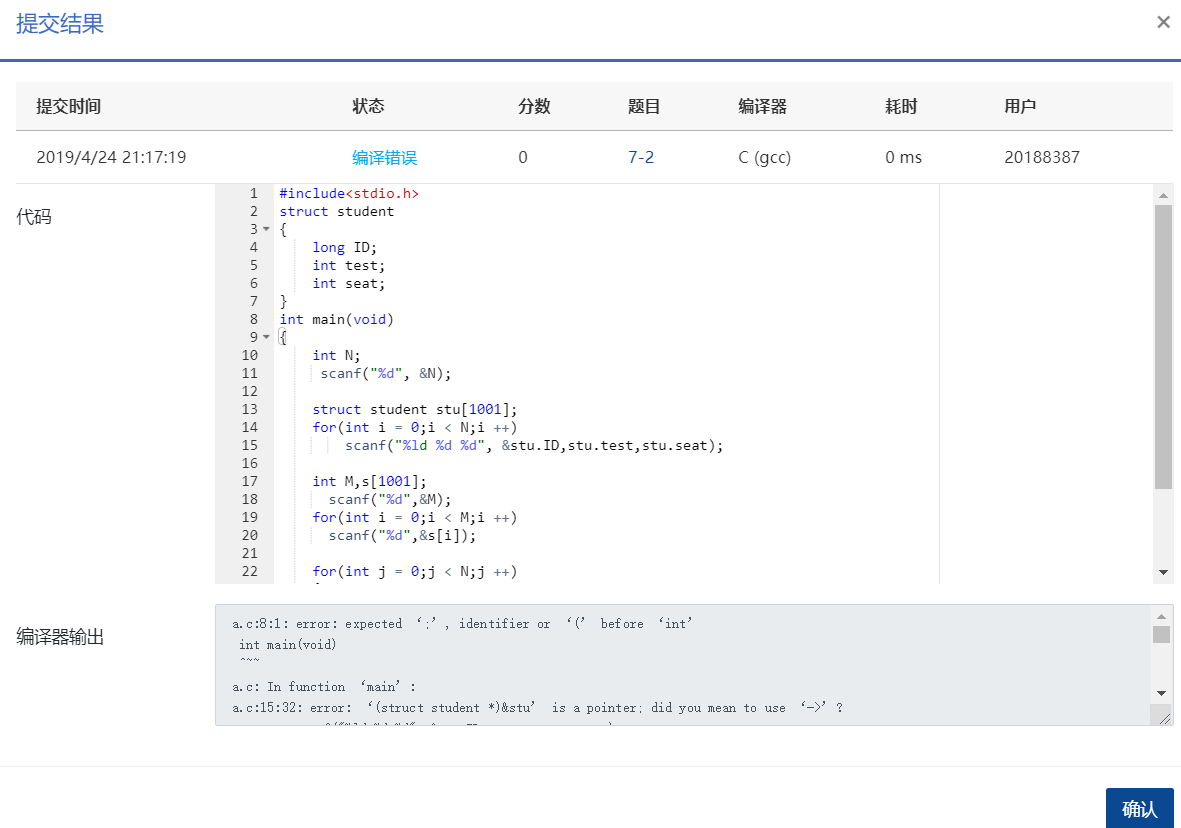
Task: Click the 'int main(void)' code line in the editor
Action: 337,319
